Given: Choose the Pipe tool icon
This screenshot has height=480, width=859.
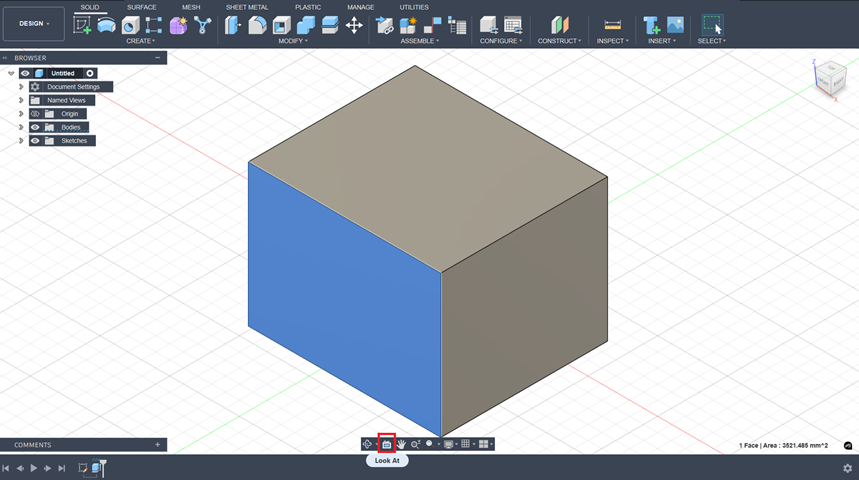Looking at the screenshot, I should tap(203, 25).
